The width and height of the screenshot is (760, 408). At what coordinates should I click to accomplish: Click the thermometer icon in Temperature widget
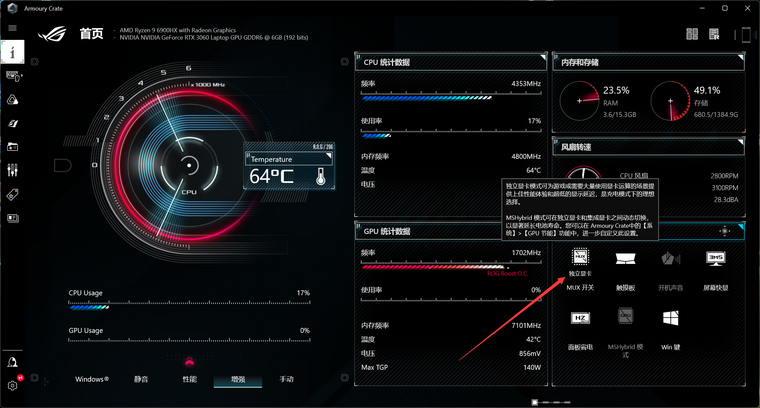(320, 176)
